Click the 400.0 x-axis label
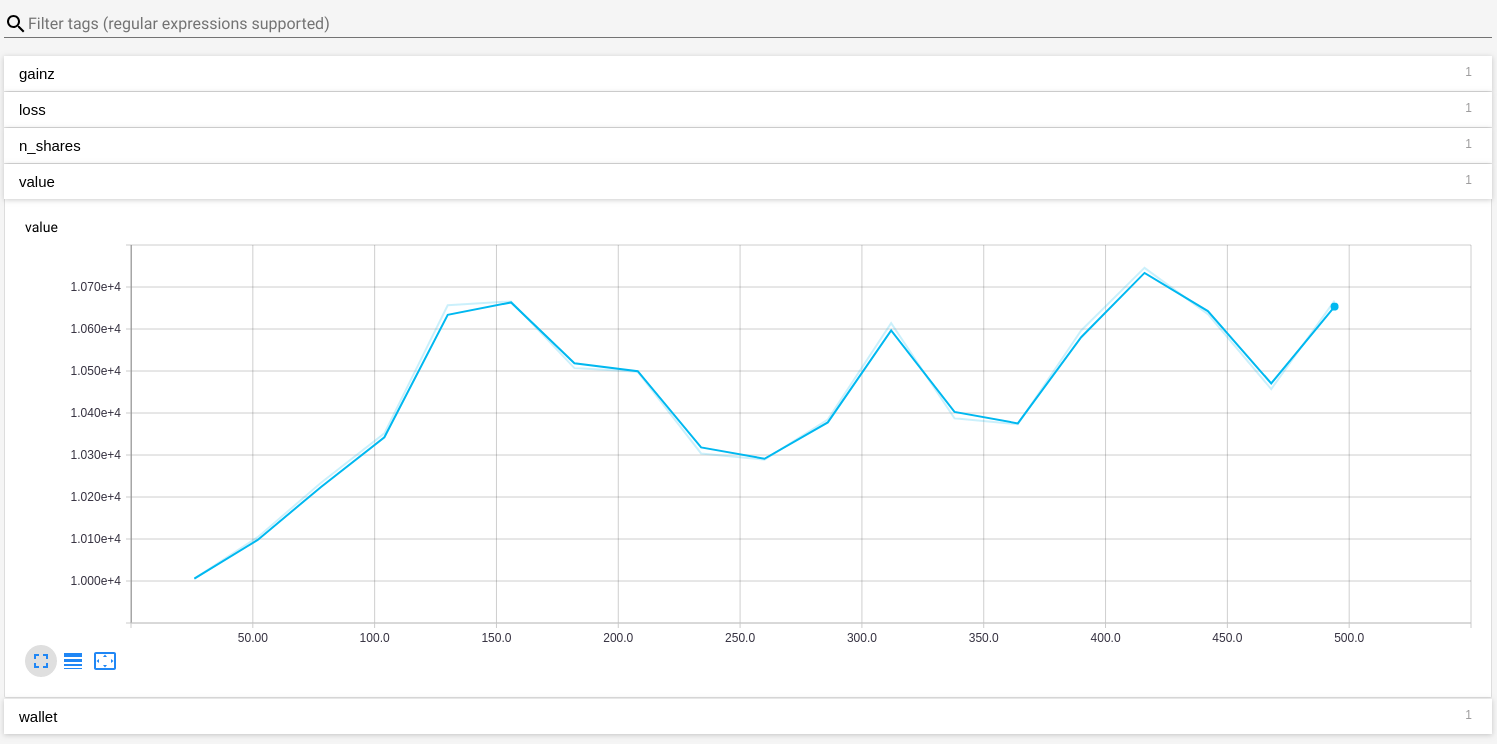1497x744 pixels. pos(1105,638)
